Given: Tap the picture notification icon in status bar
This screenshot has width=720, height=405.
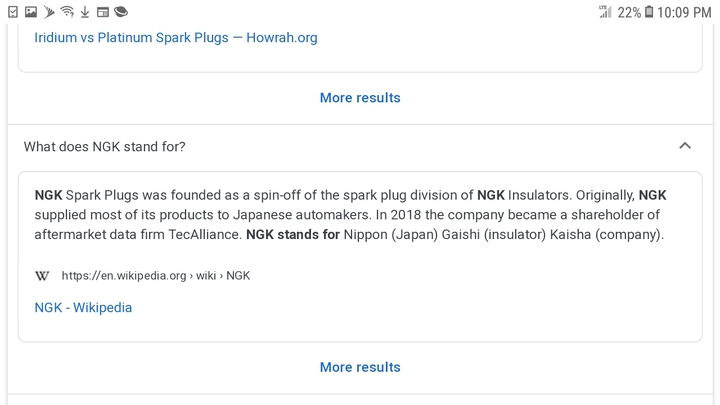Looking at the screenshot, I should click(31, 12).
